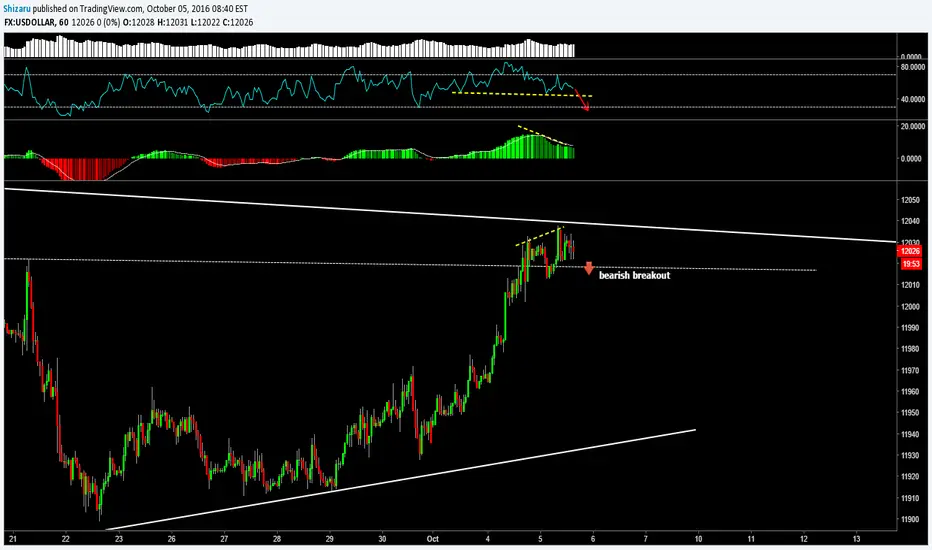
Task: Click the red 12026 current price tag
Action: (x=911, y=252)
